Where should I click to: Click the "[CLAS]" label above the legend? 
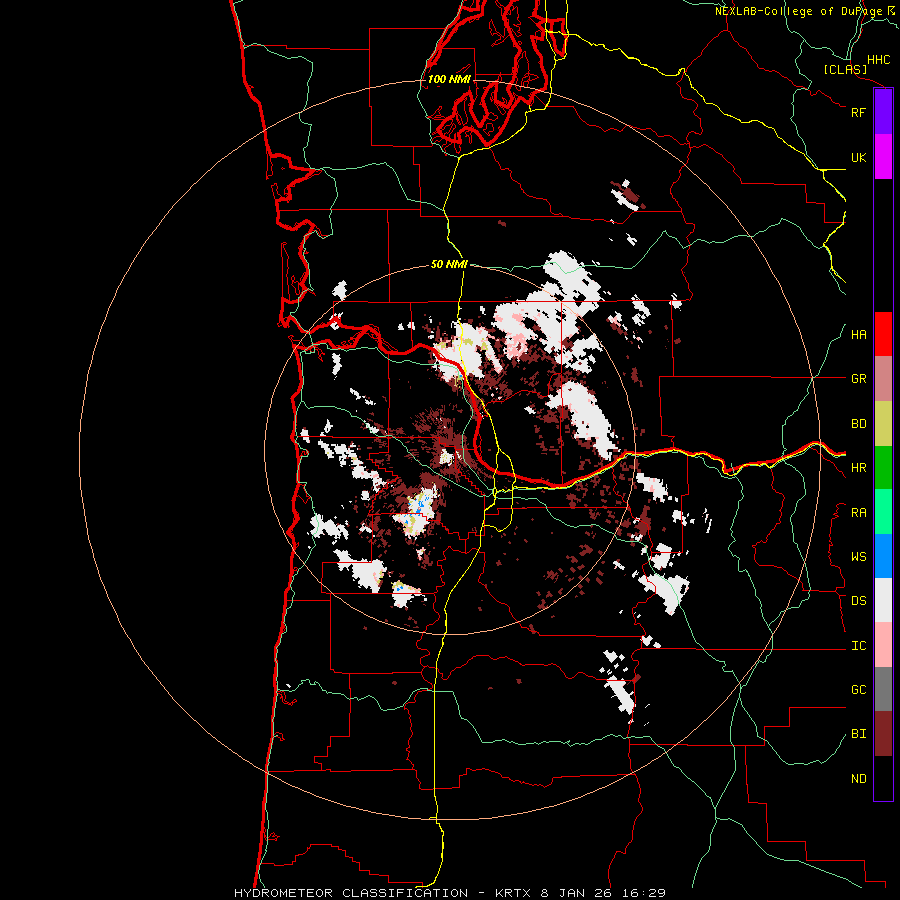point(845,69)
